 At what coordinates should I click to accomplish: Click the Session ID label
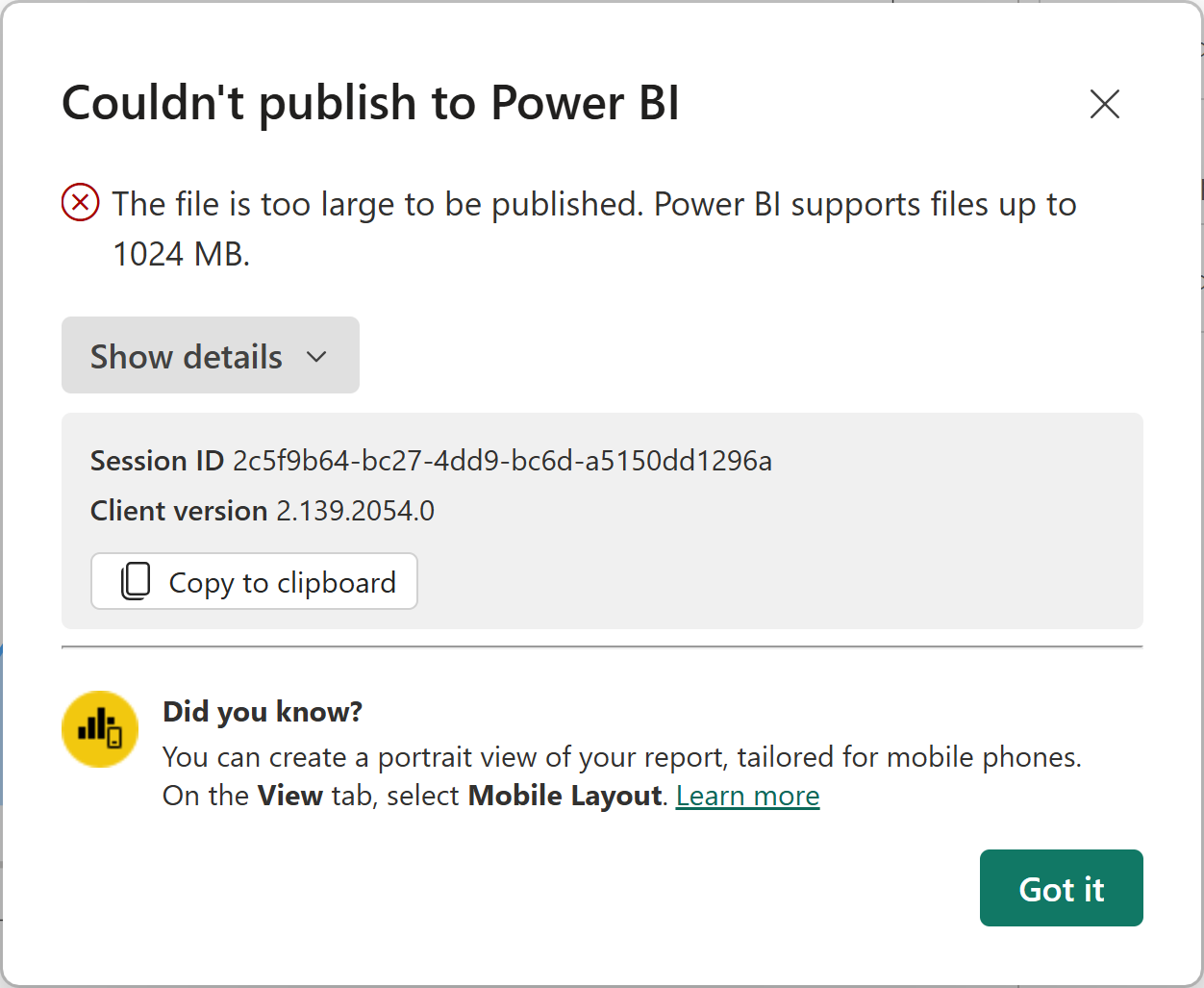pyautogui.click(x=157, y=461)
